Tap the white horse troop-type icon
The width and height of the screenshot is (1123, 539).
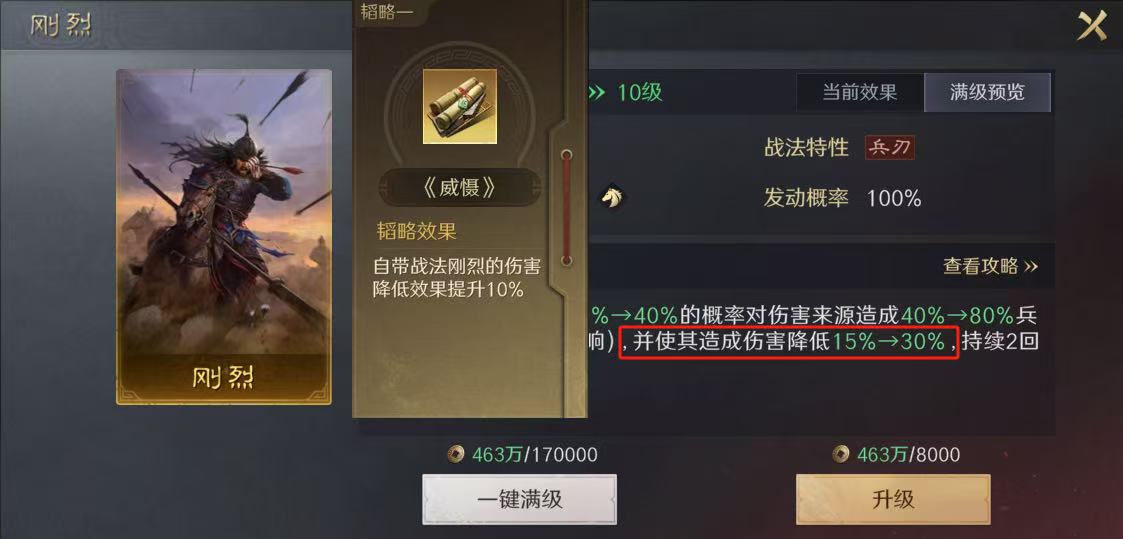(x=611, y=197)
